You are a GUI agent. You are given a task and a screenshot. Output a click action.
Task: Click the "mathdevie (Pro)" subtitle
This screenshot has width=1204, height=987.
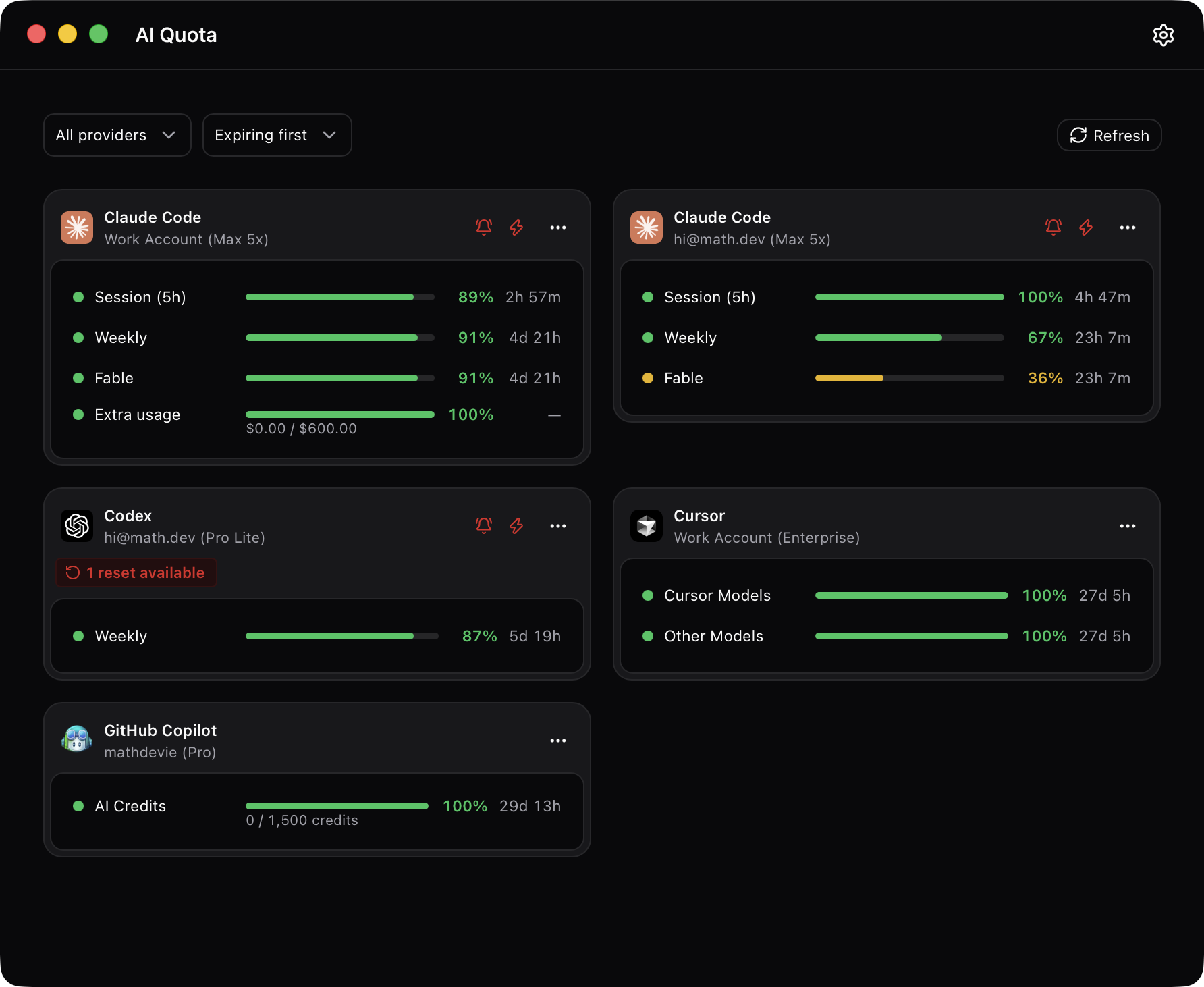pyautogui.click(x=160, y=753)
